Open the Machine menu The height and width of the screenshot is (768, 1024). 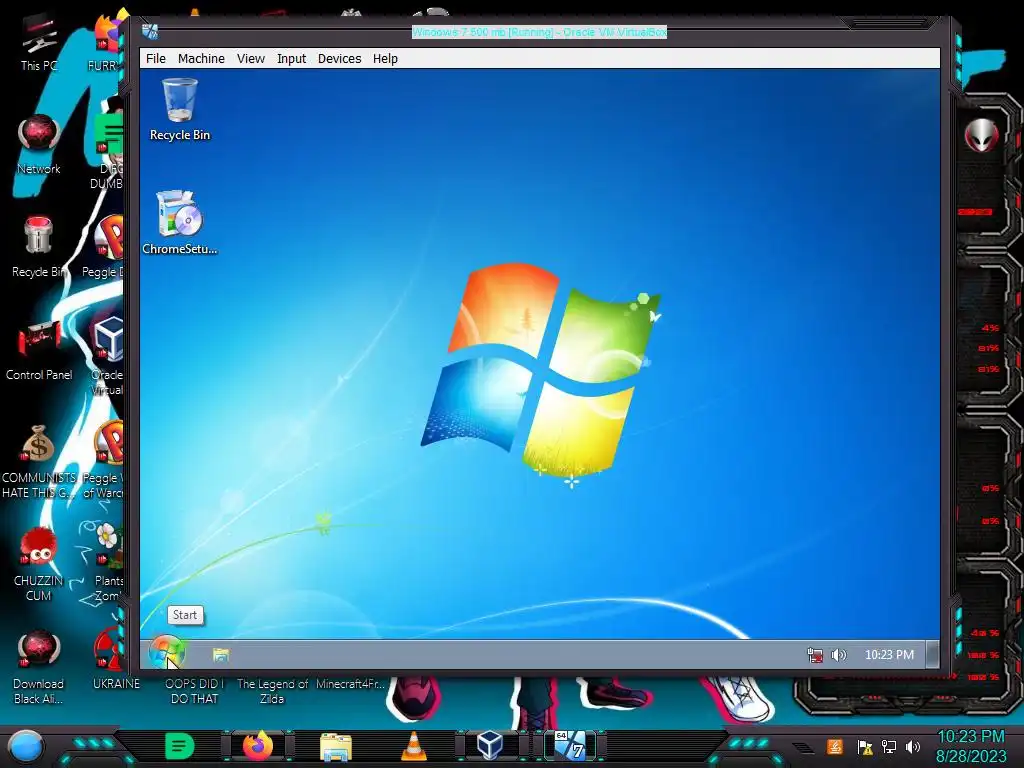coord(201,59)
